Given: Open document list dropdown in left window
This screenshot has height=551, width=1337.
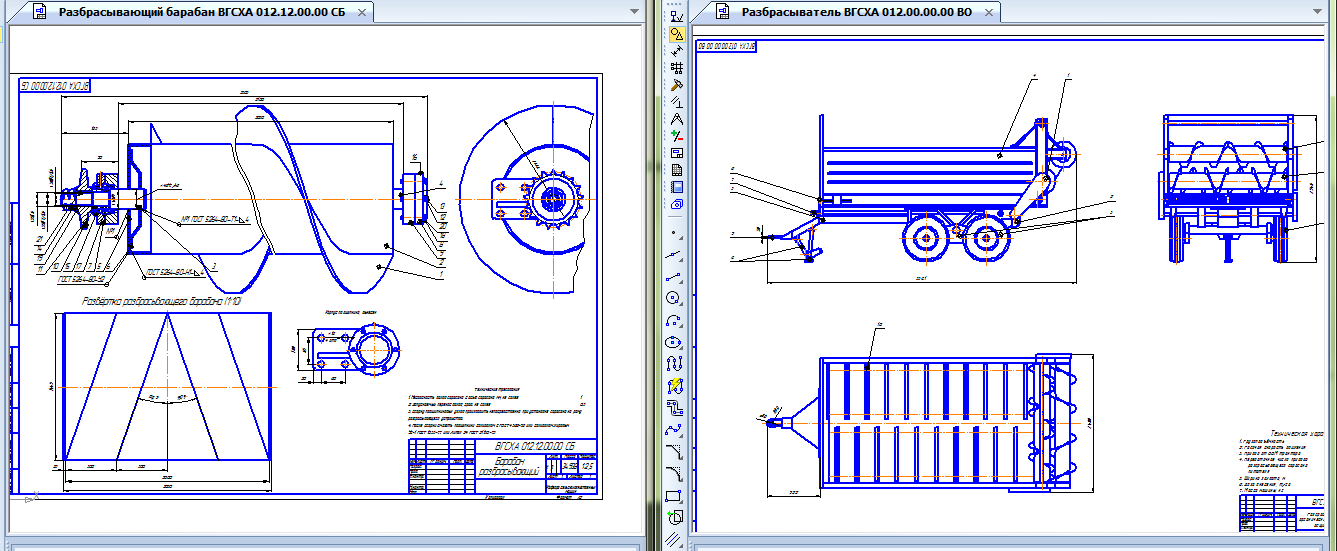Looking at the screenshot, I should [x=635, y=10].
